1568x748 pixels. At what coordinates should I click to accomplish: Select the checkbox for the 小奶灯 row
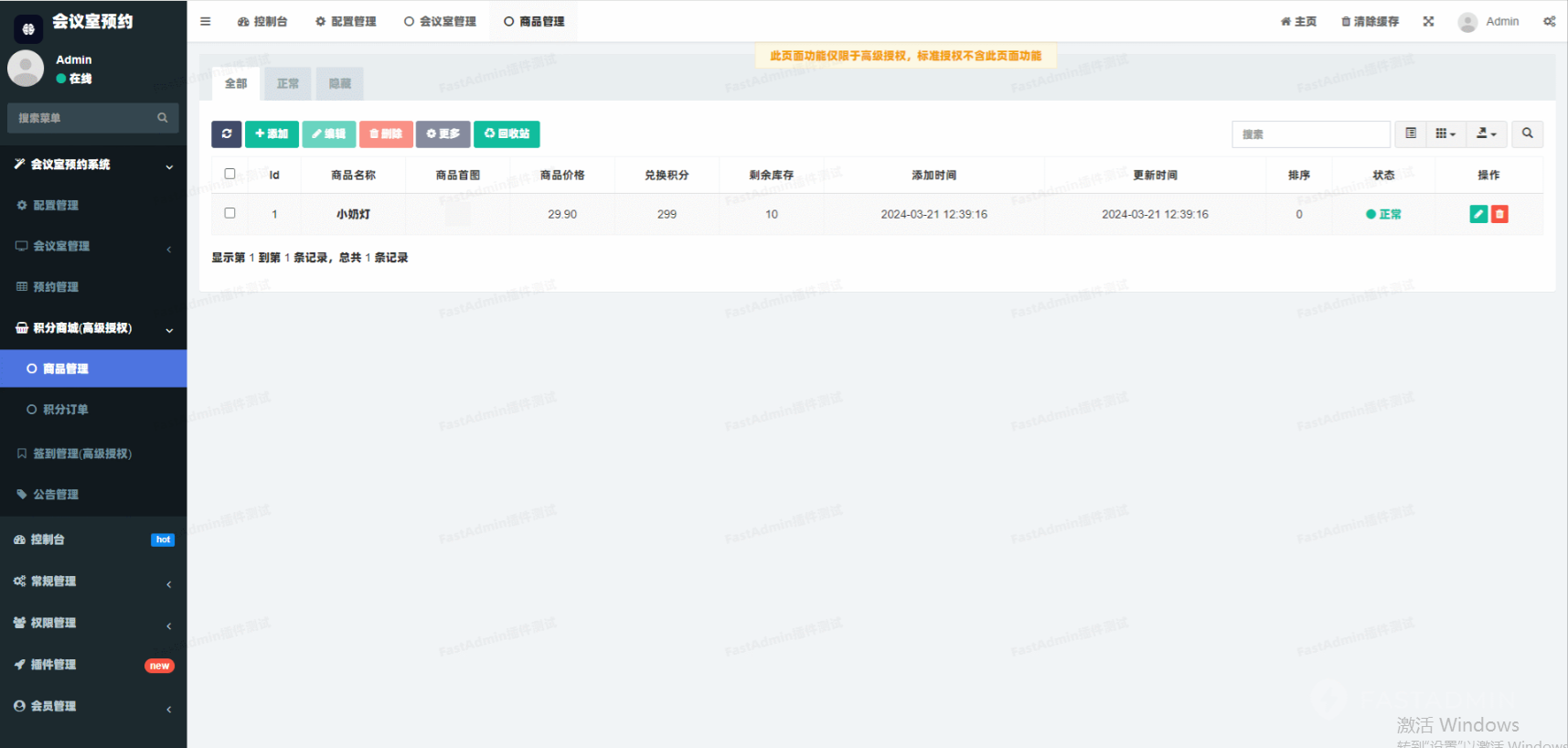pyautogui.click(x=229, y=213)
